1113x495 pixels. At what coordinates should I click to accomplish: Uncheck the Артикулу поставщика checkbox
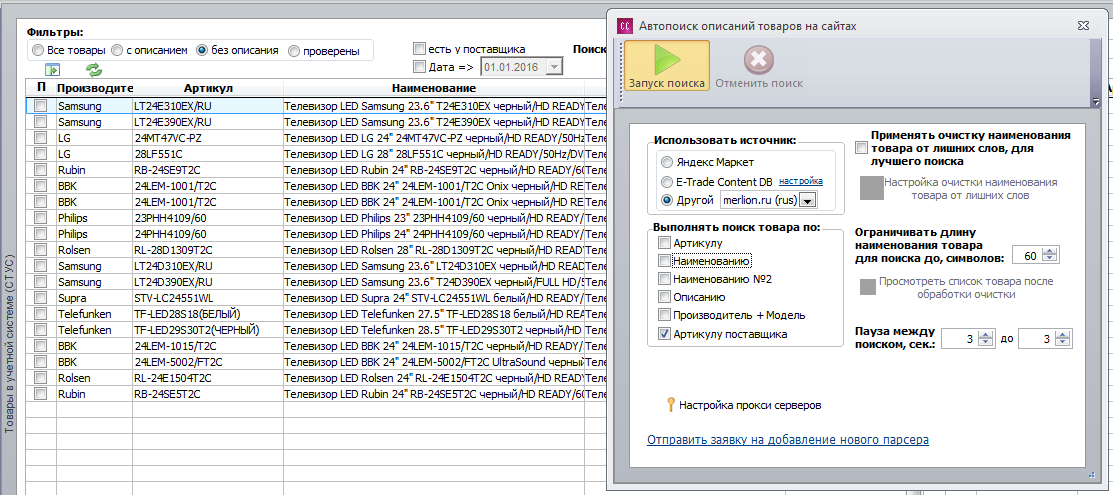pos(664,334)
